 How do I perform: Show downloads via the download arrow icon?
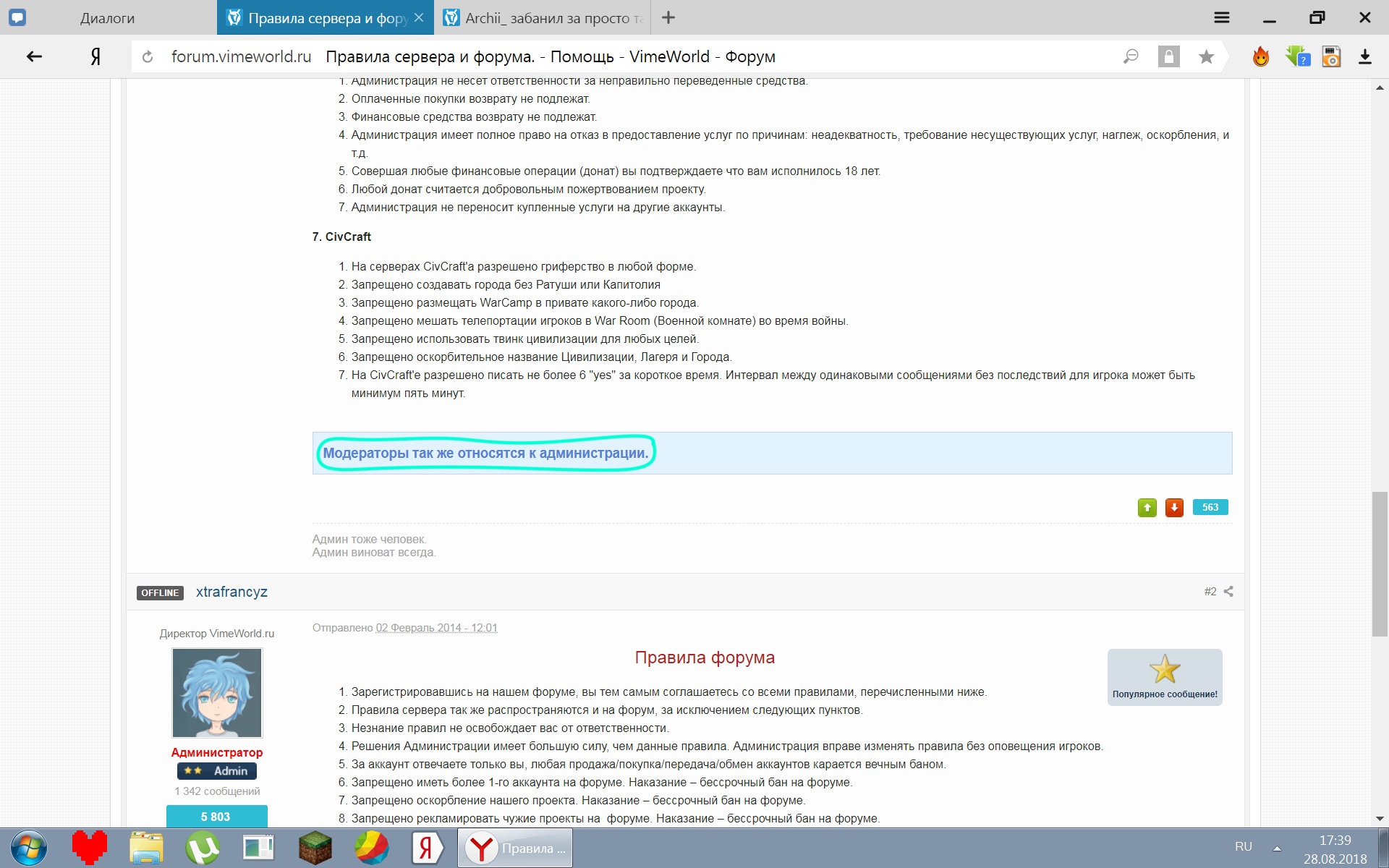pyautogui.click(x=1365, y=56)
